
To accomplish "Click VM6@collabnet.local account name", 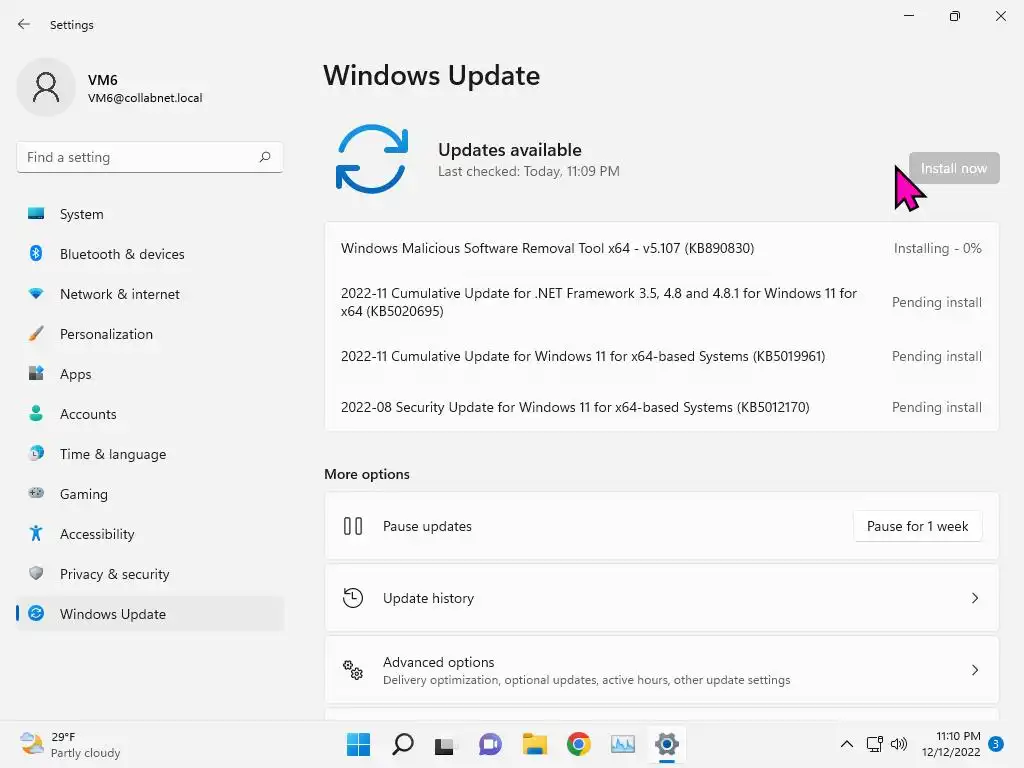I will coord(145,98).
